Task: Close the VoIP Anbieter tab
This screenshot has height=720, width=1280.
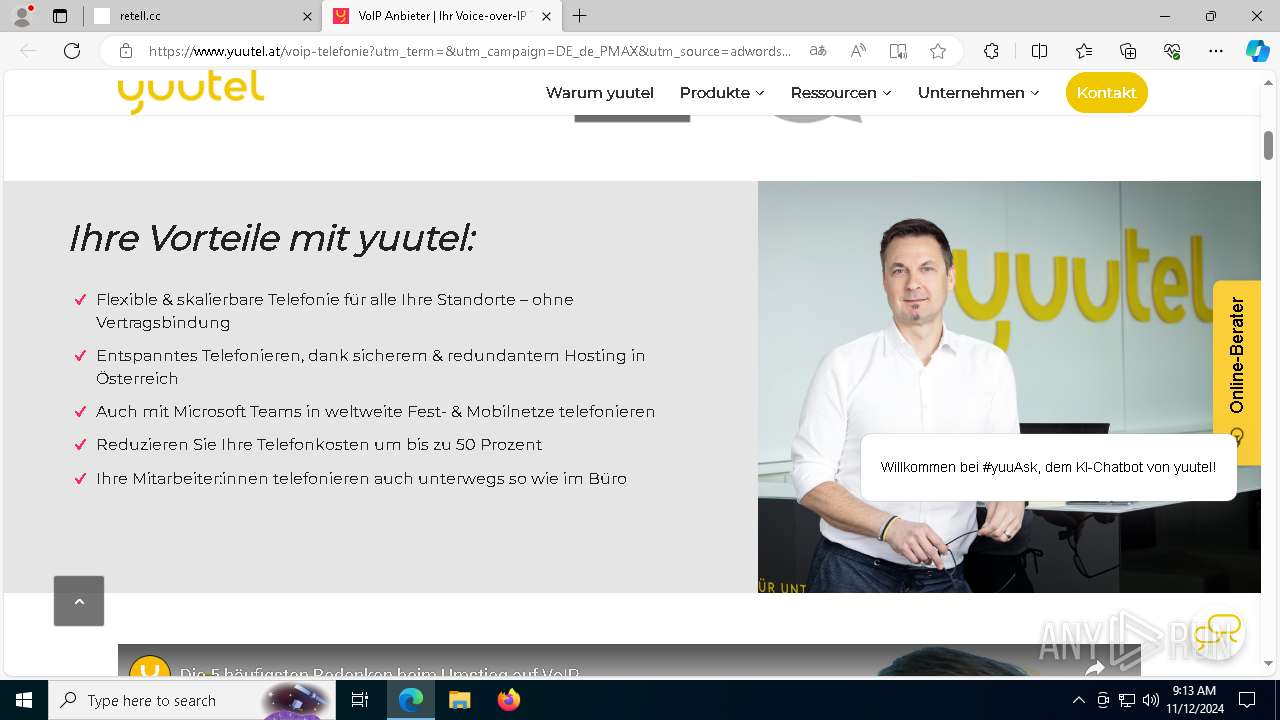Action: coord(546,16)
